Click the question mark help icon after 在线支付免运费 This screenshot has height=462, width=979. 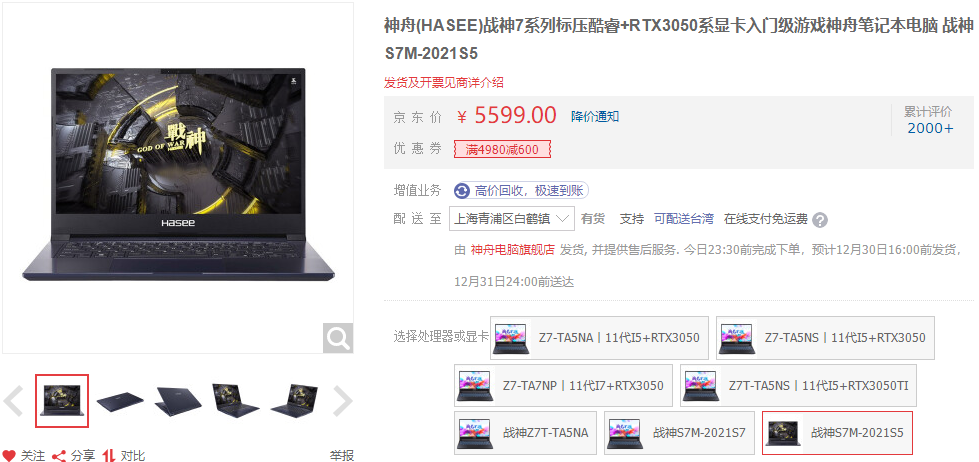[820, 220]
